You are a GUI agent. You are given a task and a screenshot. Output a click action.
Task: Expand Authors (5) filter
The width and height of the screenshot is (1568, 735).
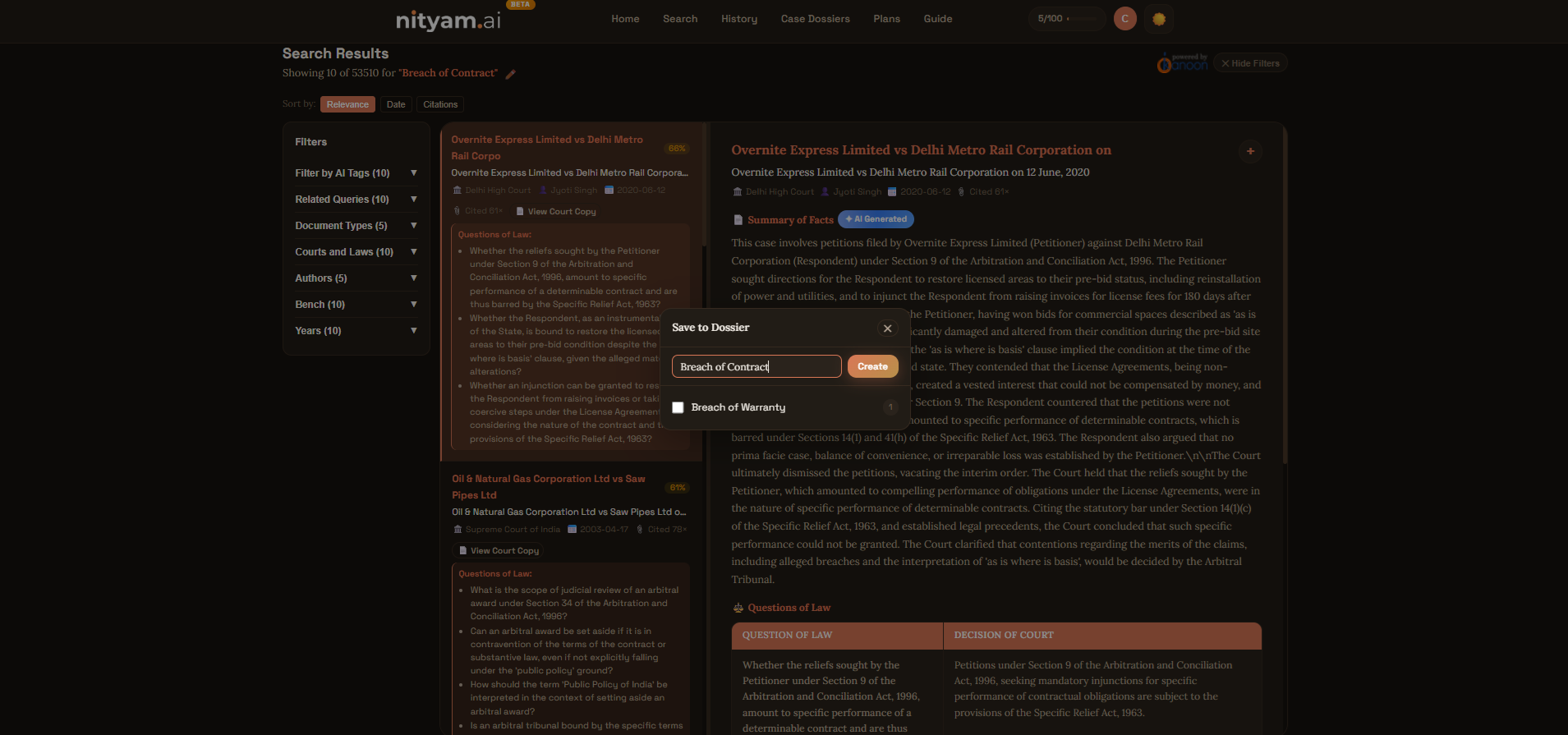(x=356, y=278)
